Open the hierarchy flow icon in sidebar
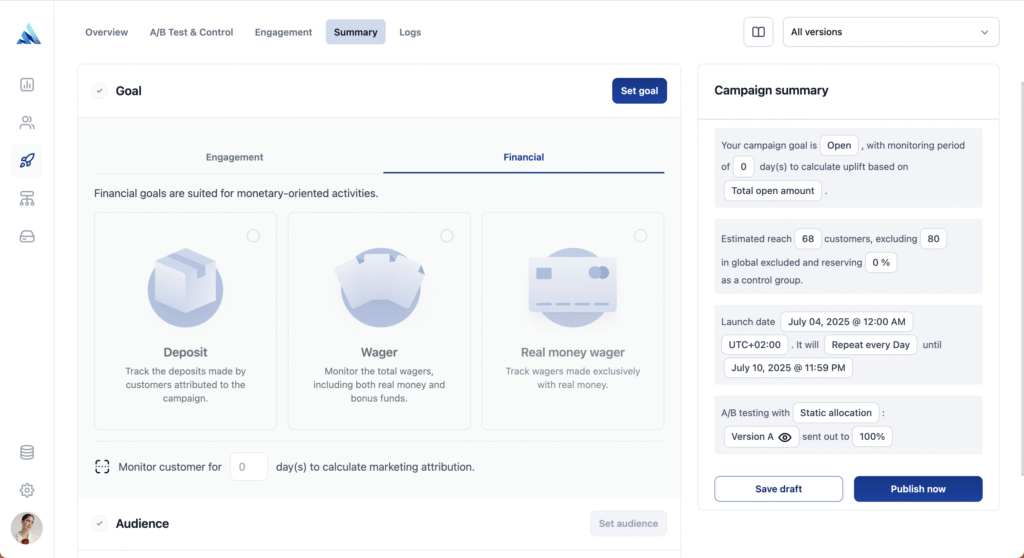The height and width of the screenshot is (558, 1024). click(x=27, y=199)
